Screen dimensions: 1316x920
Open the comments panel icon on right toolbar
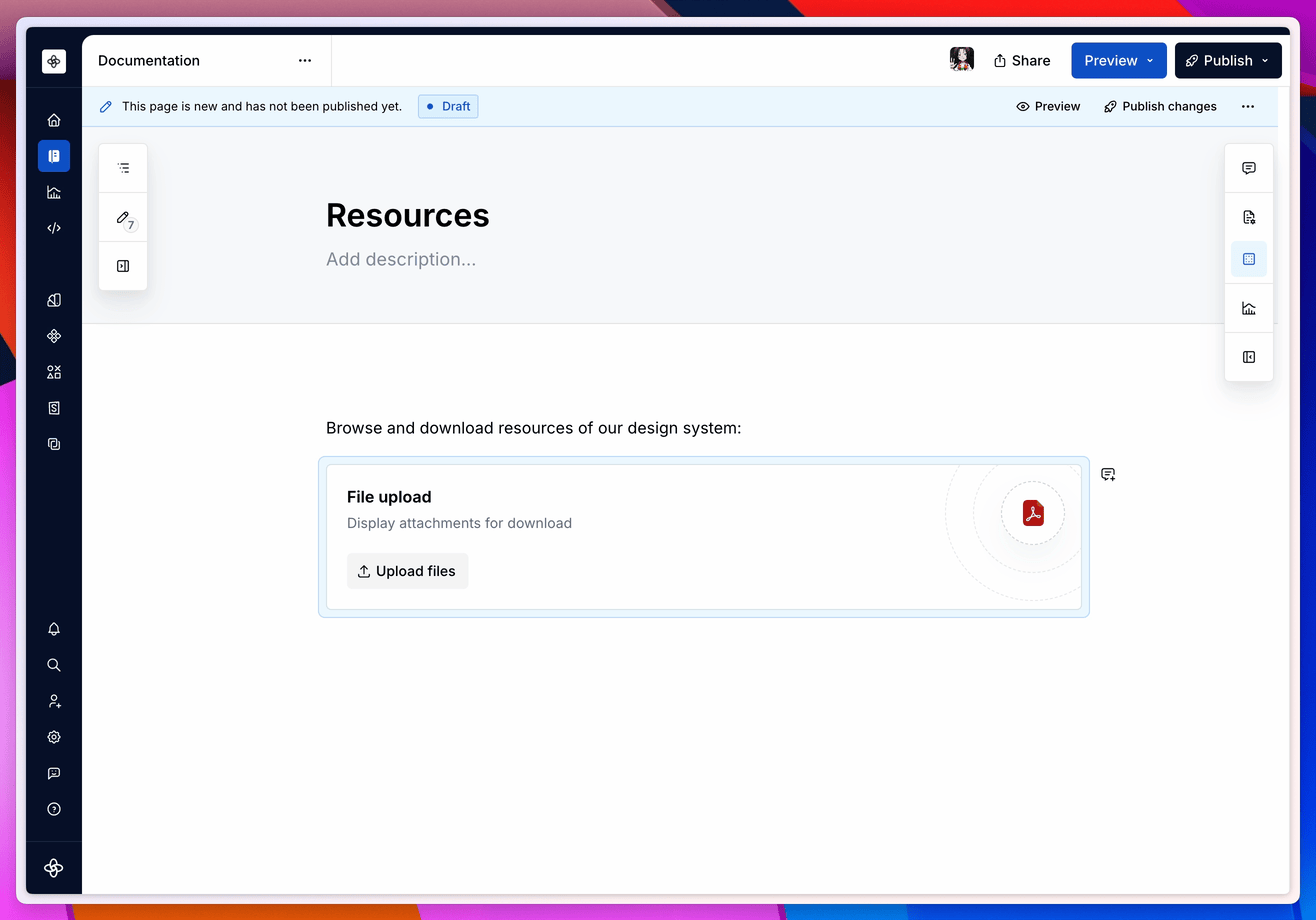[x=1249, y=168]
